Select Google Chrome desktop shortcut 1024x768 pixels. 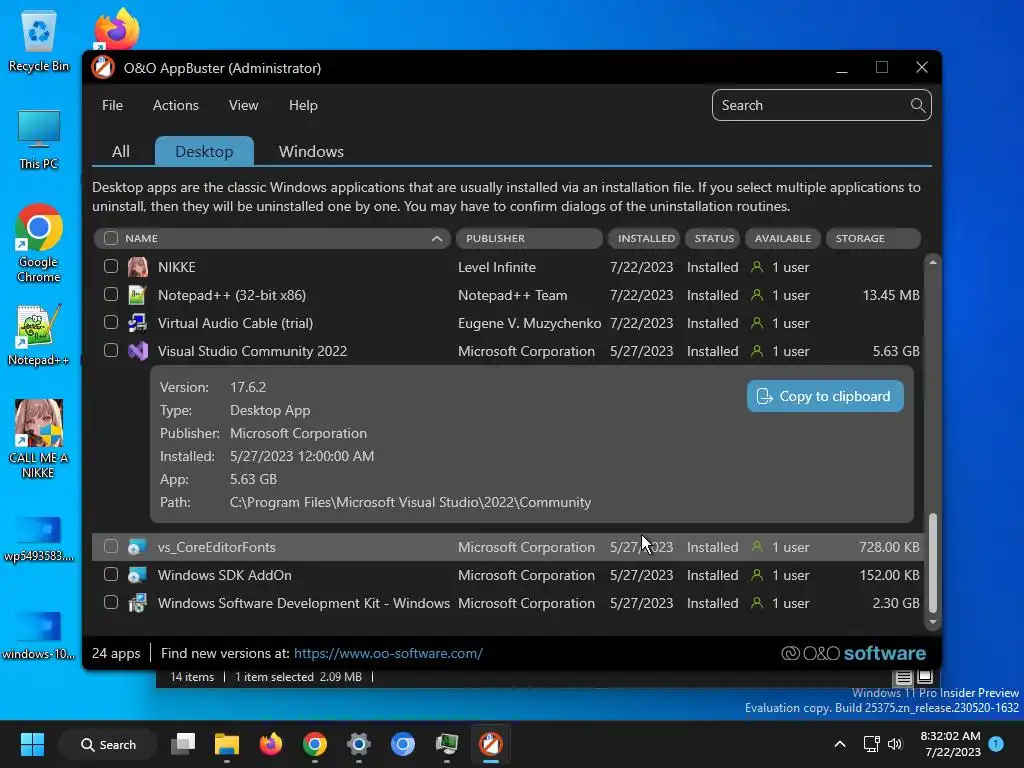[x=39, y=244]
